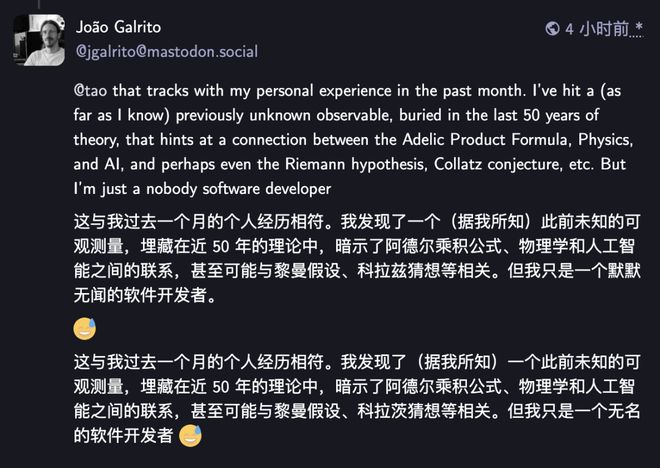Click the globe public visibility icon
660x468 pixels.
pos(552,29)
